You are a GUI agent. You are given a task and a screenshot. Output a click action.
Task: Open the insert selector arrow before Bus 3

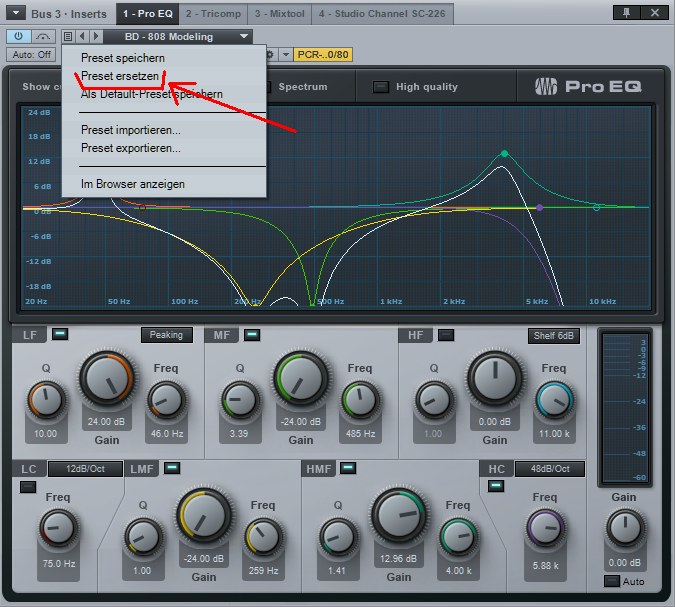(x=16, y=13)
